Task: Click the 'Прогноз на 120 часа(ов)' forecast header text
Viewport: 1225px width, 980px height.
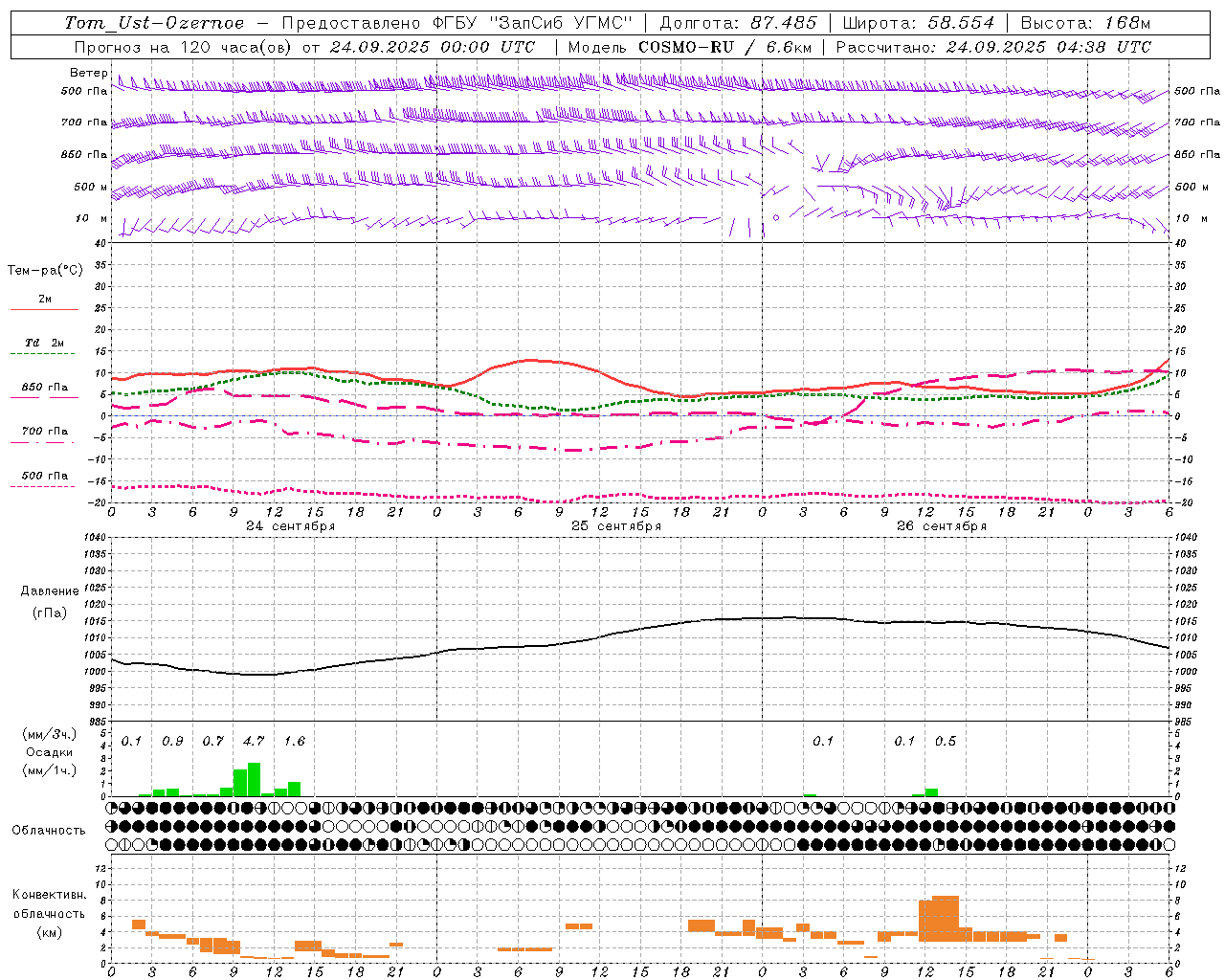Action: (184, 47)
